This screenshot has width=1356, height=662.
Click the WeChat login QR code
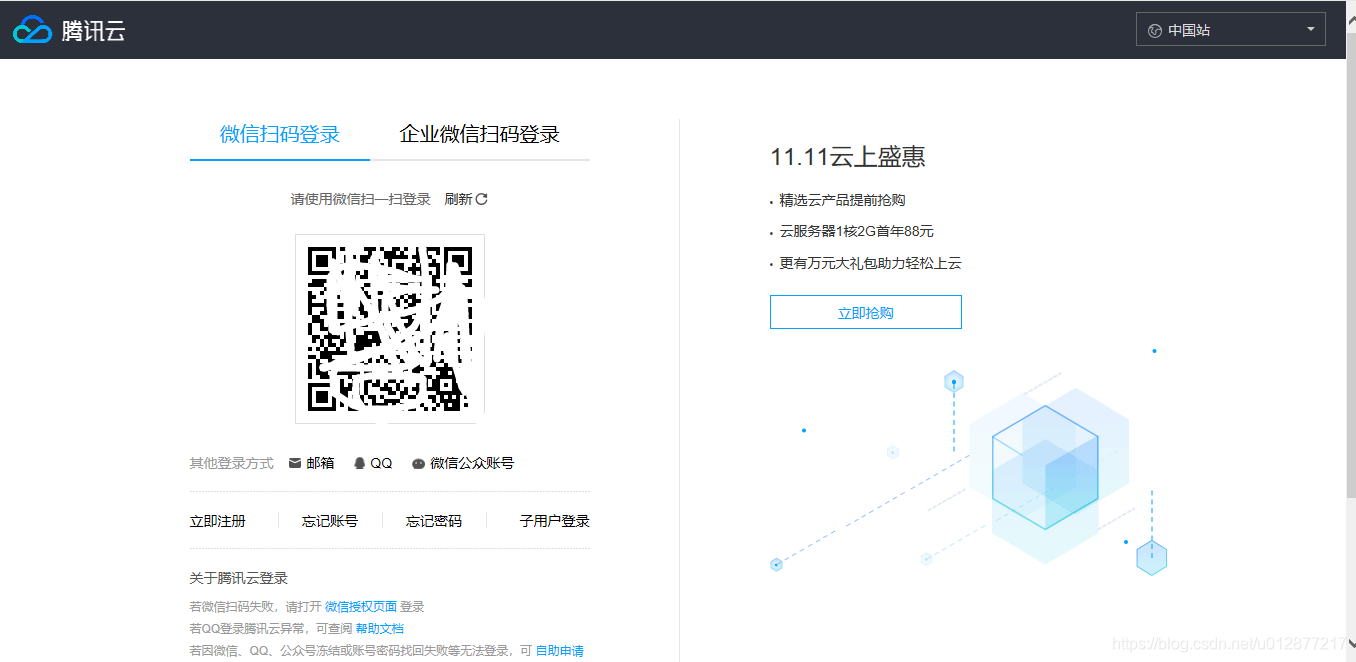390,329
